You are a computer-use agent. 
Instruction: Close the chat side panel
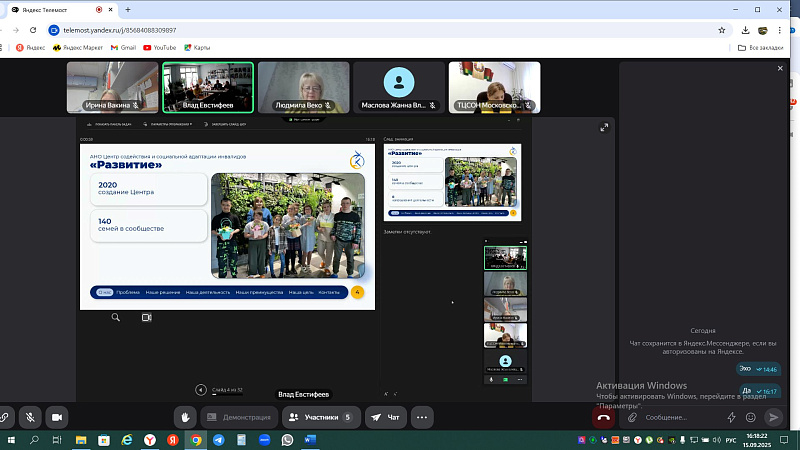click(x=780, y=68)
